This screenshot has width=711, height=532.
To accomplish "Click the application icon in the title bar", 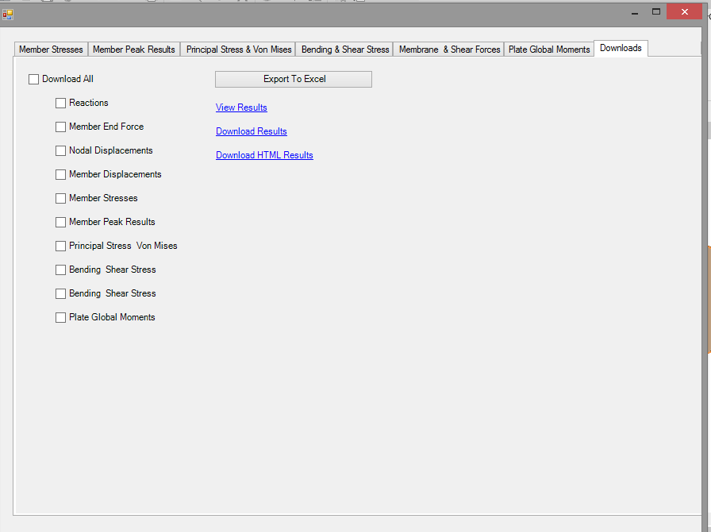I will tap(8, 14).
